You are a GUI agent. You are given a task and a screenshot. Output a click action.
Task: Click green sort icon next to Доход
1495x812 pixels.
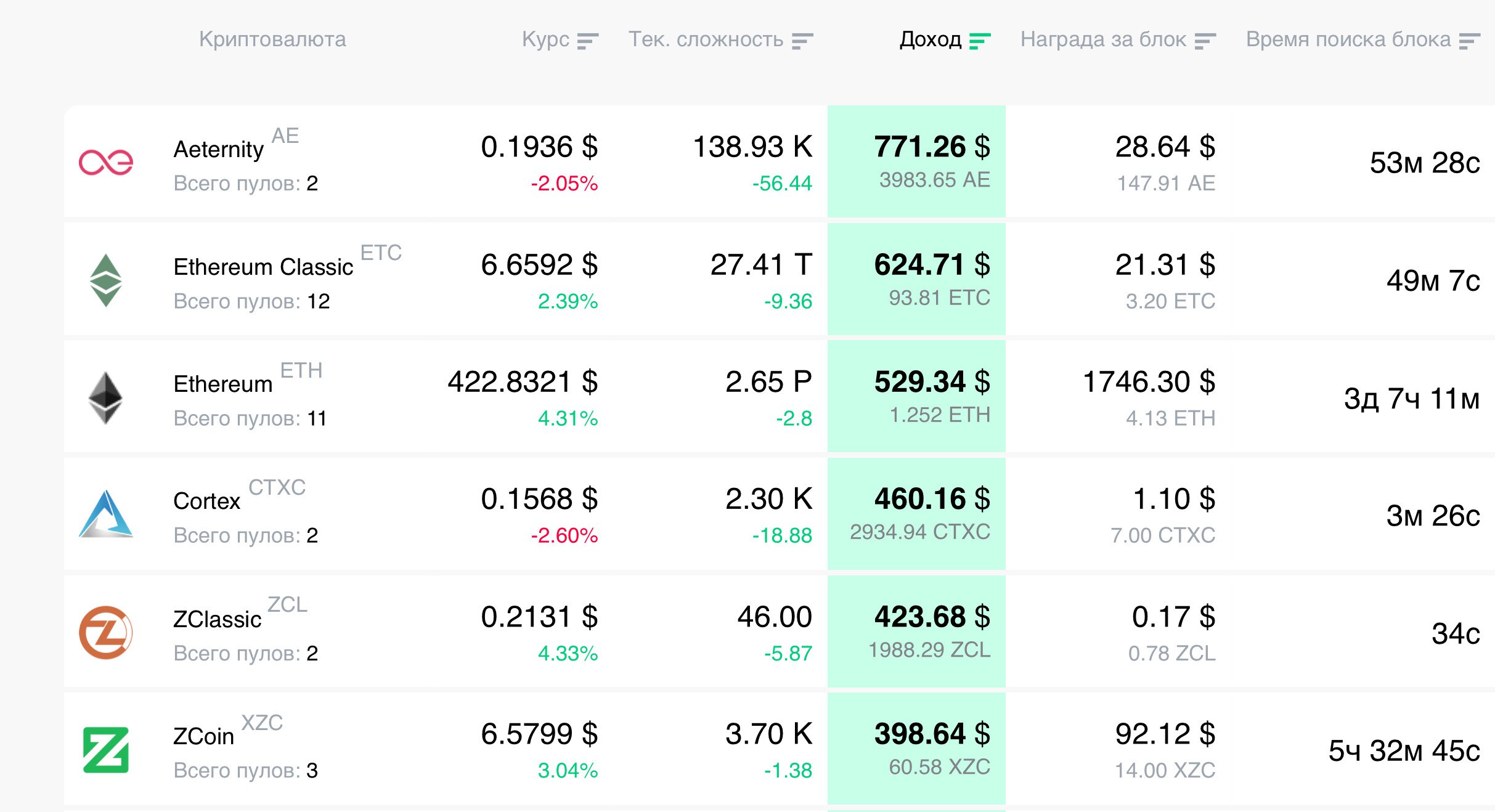[980, 41]
